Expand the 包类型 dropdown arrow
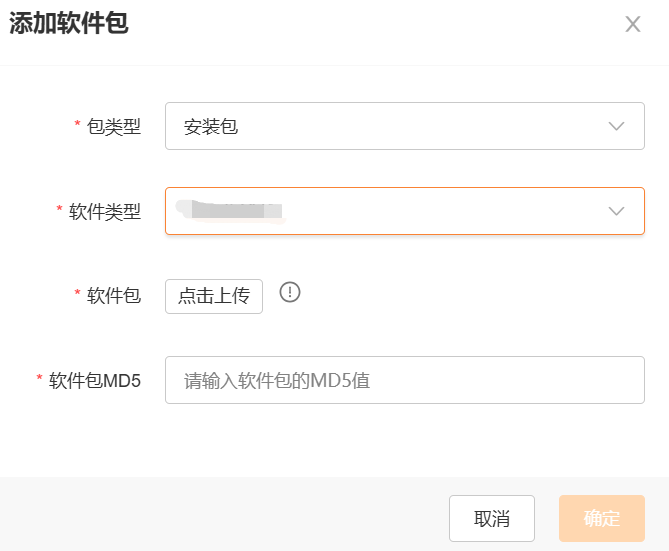Image resolution: width=669 pixels, height=551 pixels. [x=616, y=126]
